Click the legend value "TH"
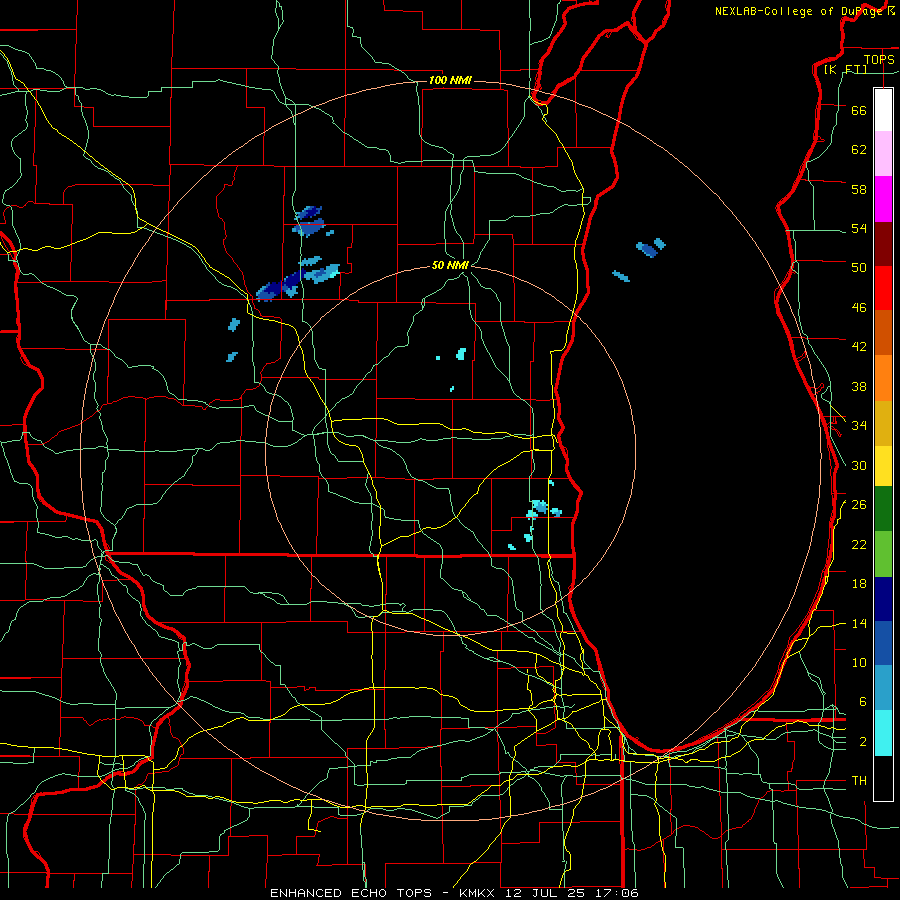 859,781
